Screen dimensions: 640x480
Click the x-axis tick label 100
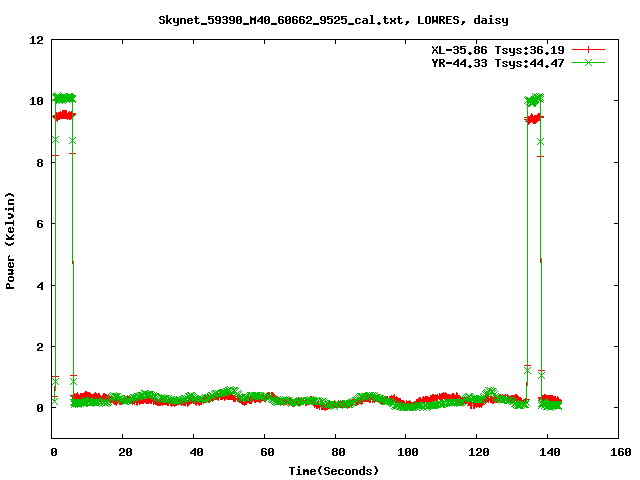click(x=408, y=452)
